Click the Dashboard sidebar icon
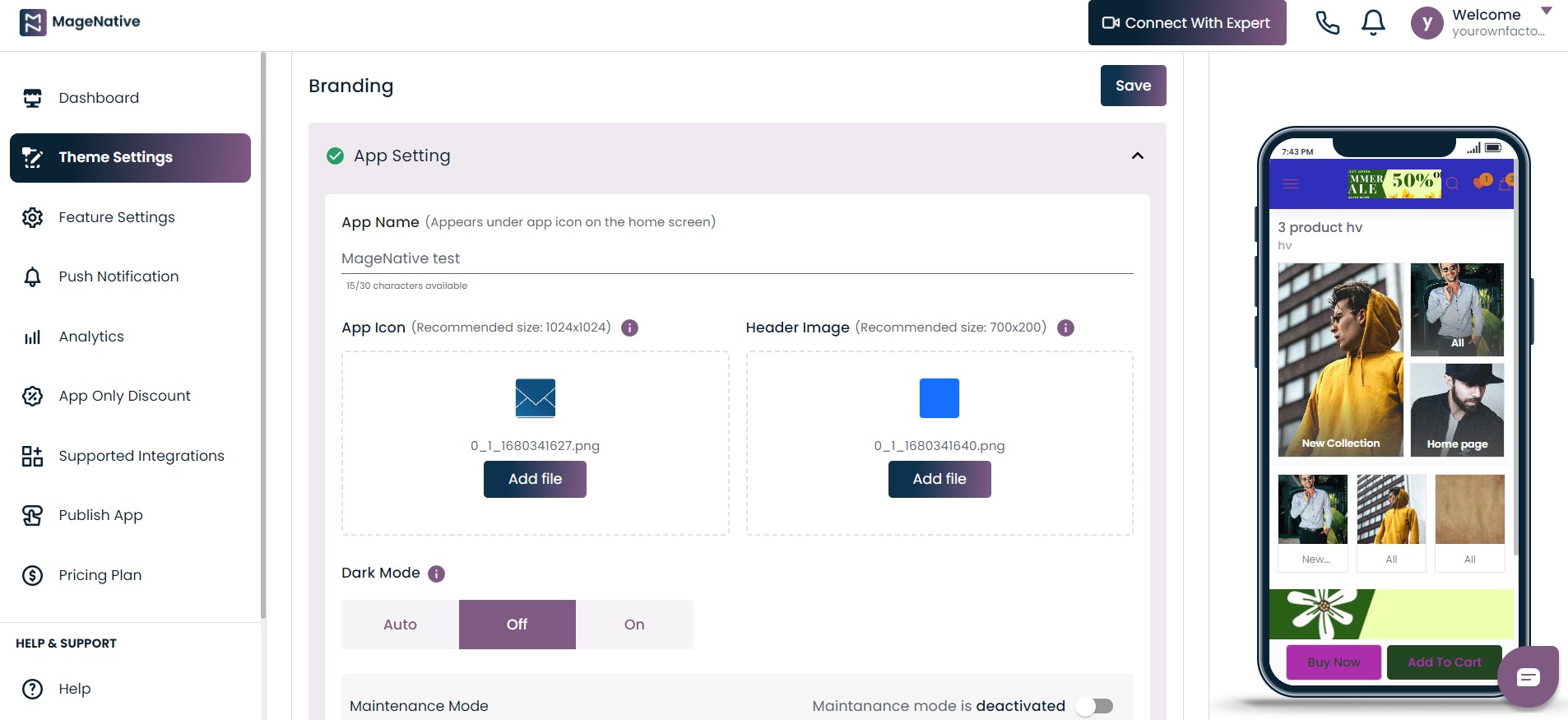The height and width of the screenshot is (720, 1568). pyautogui.click(x=32, y=98)
